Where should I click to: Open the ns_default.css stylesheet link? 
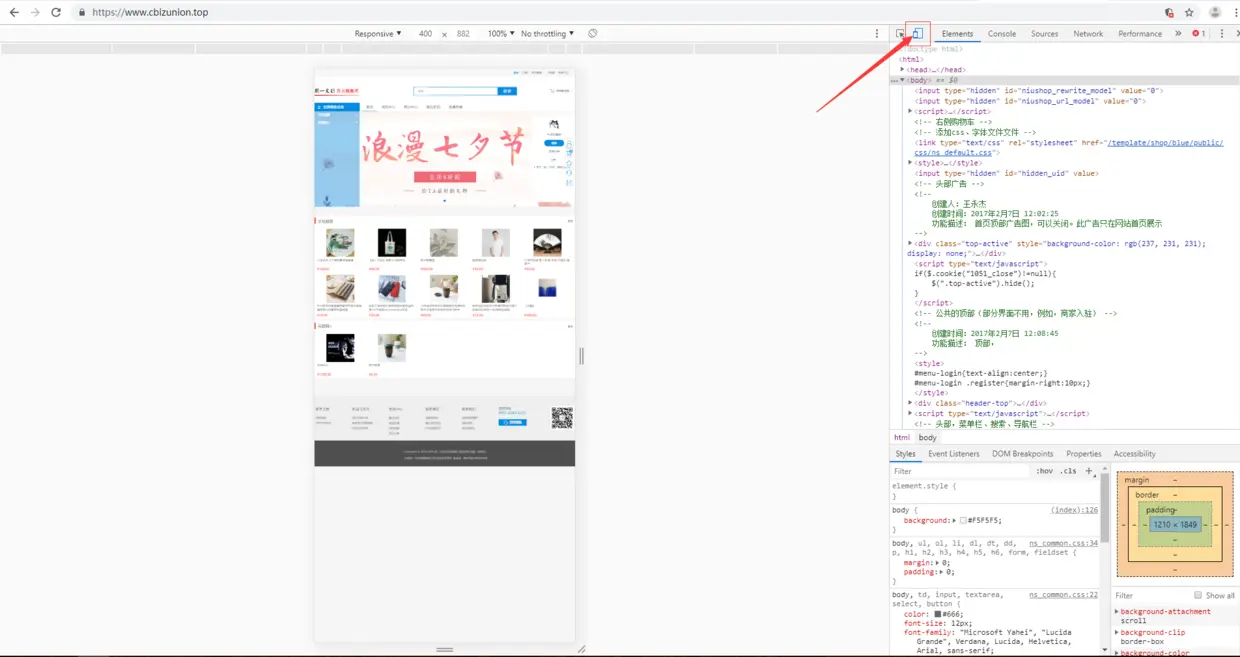tap(1068, 148)
